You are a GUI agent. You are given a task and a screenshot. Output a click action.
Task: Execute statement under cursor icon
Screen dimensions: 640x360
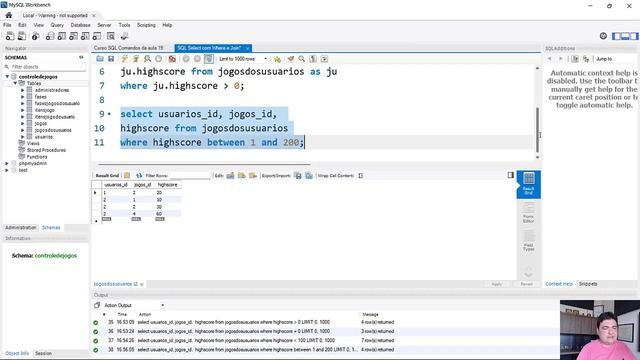coord(136,59)
